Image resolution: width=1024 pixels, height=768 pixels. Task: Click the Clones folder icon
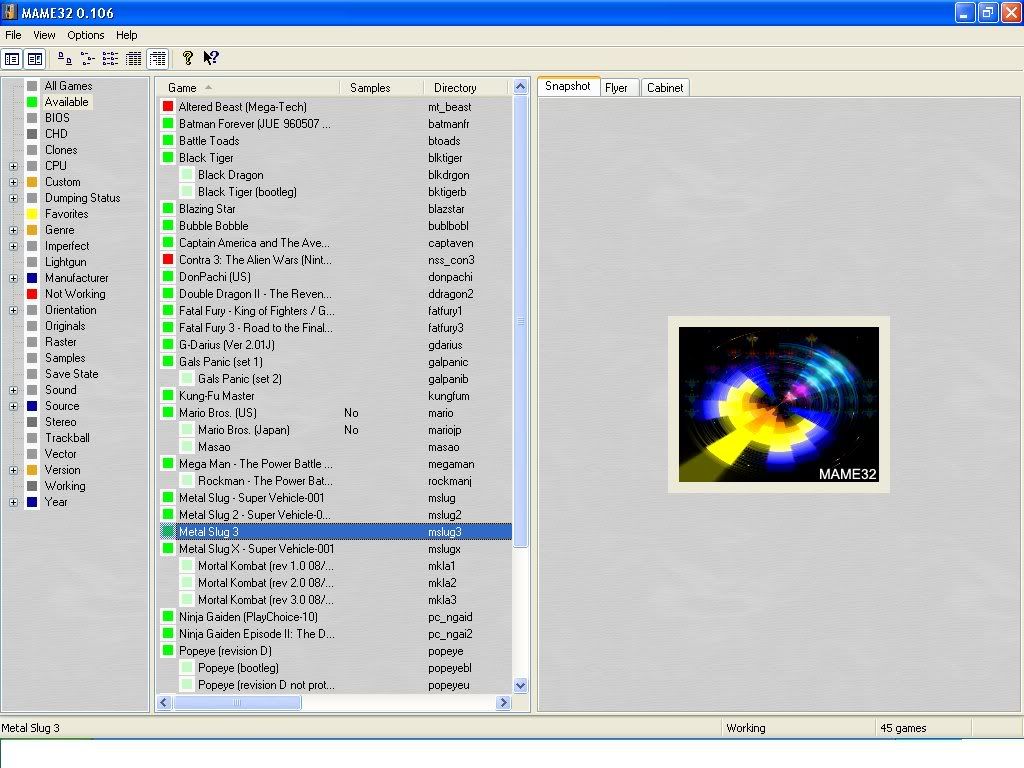point(31,150)
